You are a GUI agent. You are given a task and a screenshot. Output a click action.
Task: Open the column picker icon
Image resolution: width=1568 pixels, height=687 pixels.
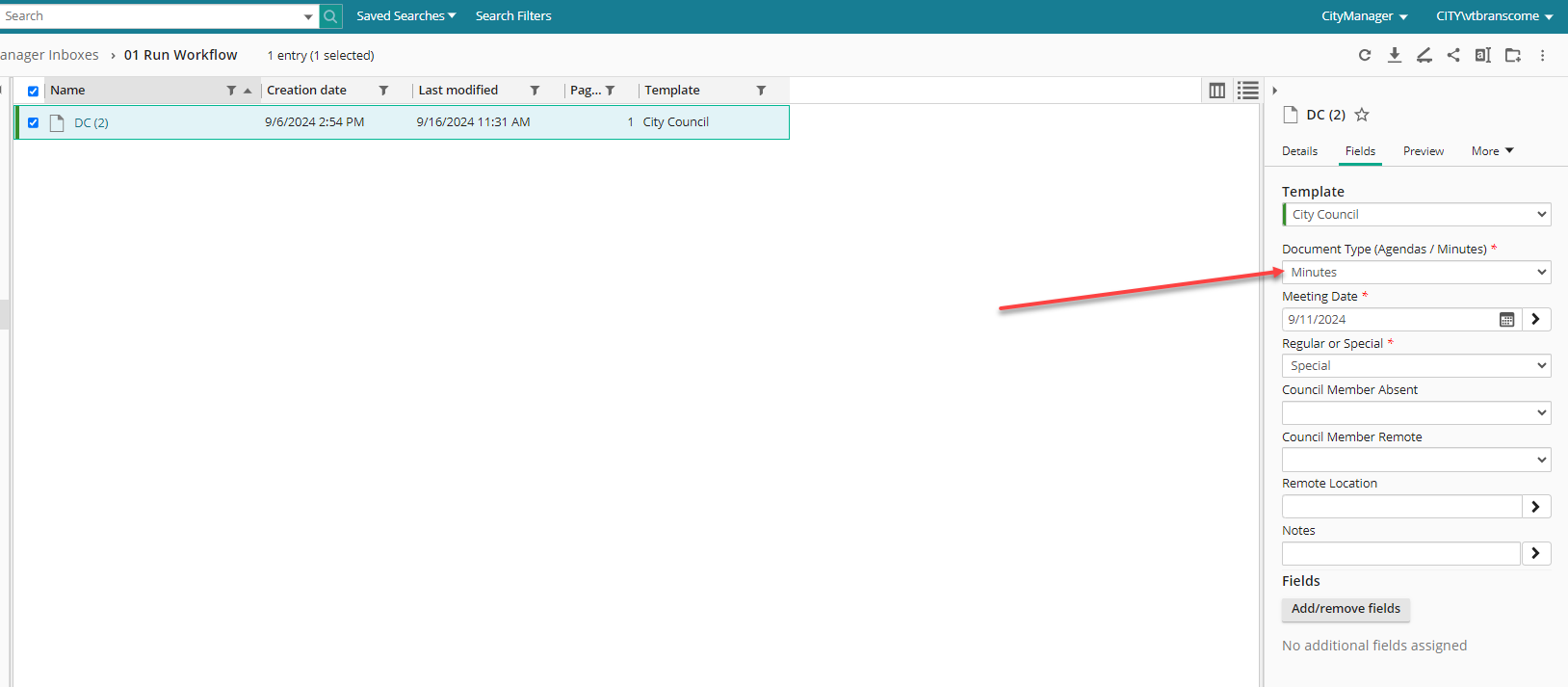1217,91
